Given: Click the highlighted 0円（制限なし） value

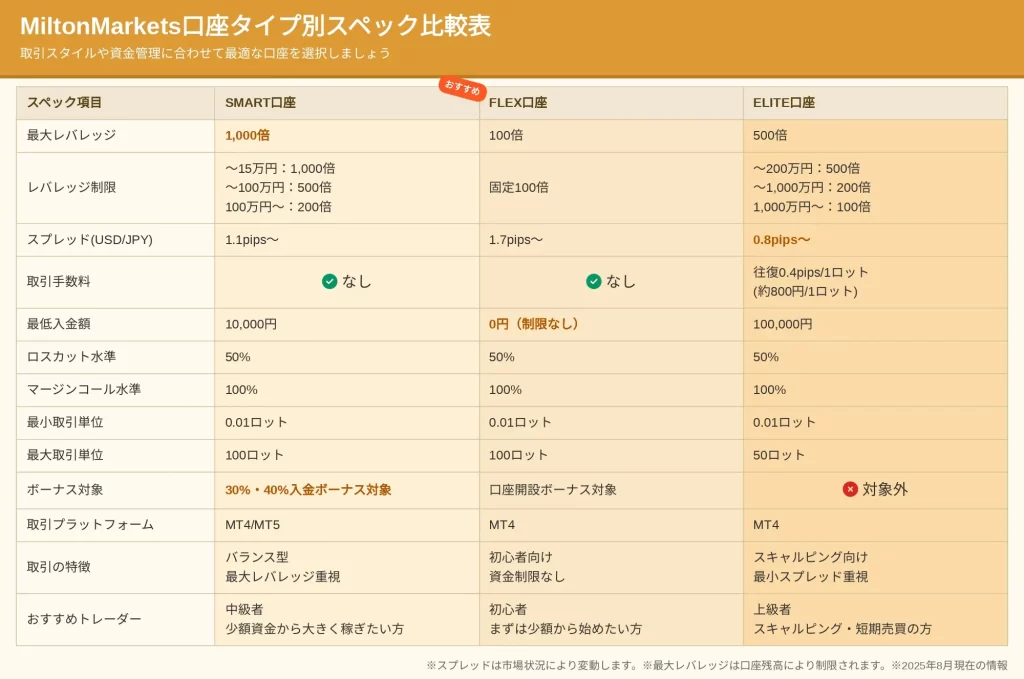Looking at the screenshot, I should click(x=534, y=324).
